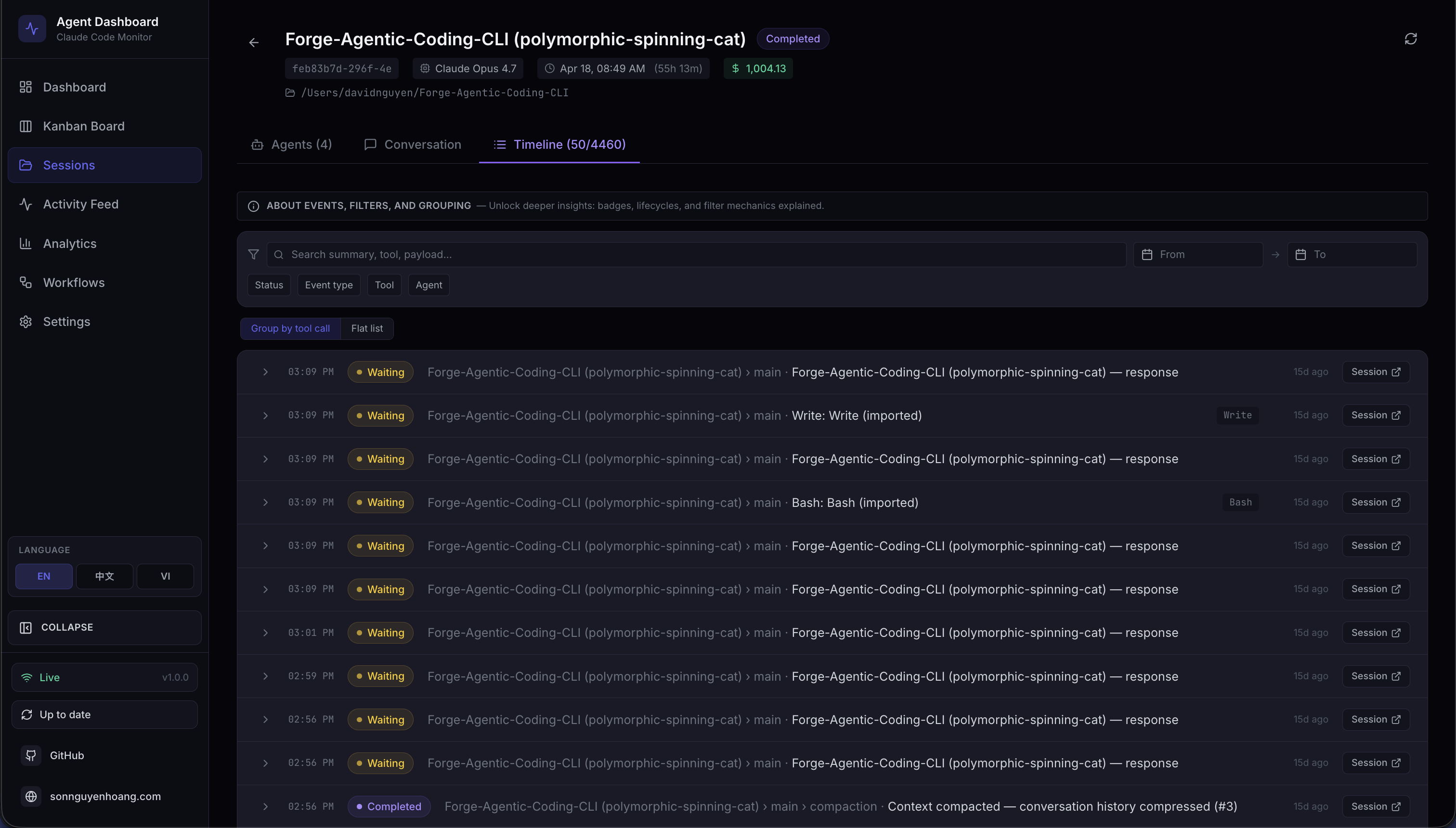The image size is (1456, 828).
Task: Expand the 02:59 PM response row
Action: (265, 676)
